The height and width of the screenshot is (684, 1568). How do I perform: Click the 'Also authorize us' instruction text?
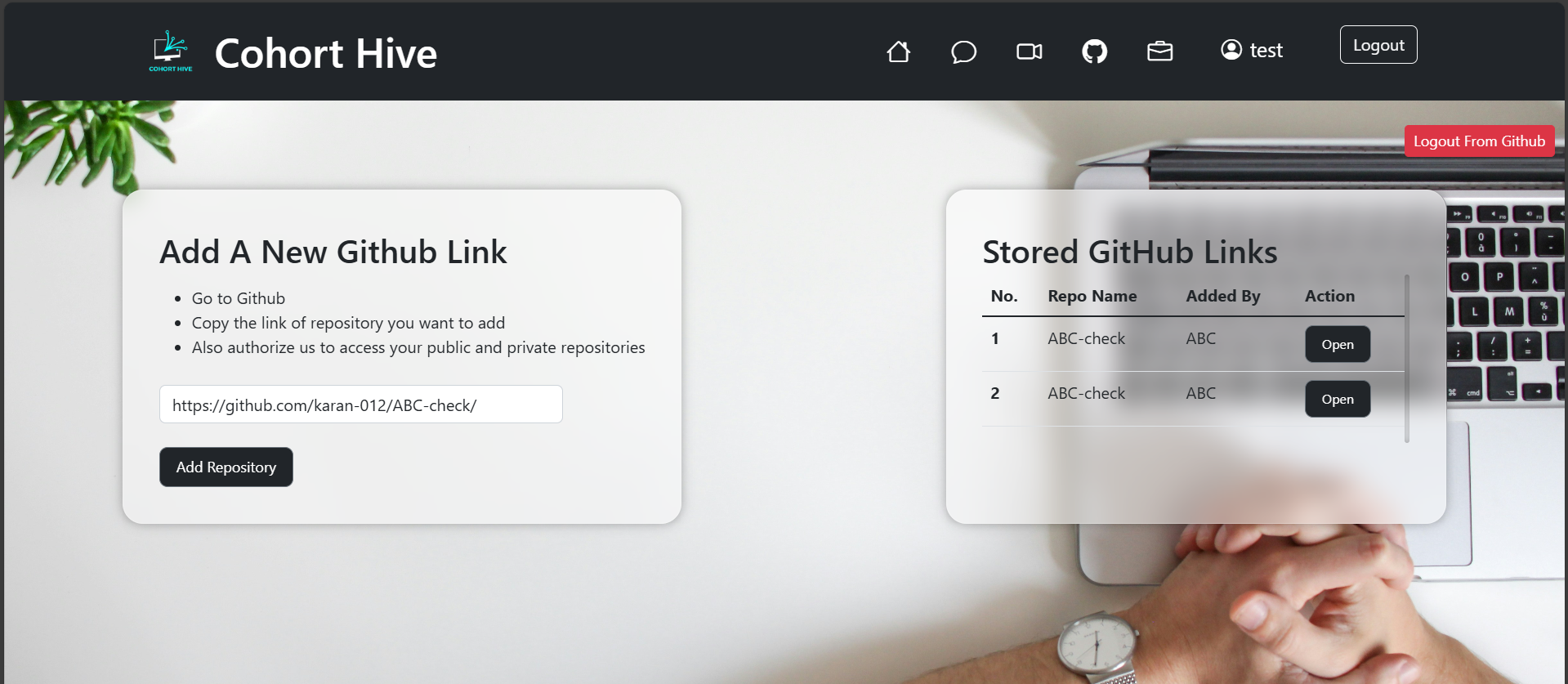pos(418,347)
